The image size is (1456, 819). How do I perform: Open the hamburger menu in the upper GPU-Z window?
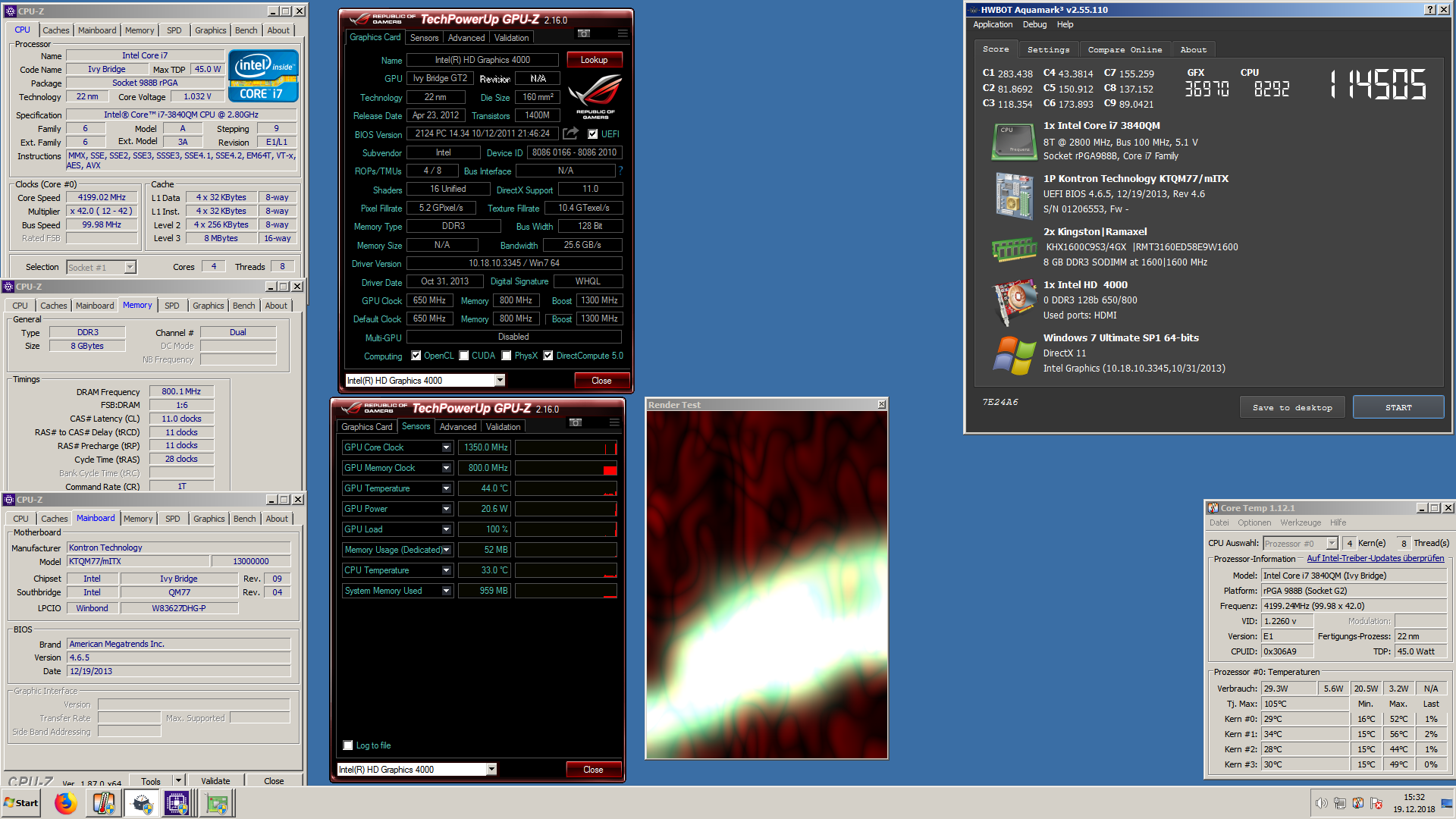click(623, 33)
